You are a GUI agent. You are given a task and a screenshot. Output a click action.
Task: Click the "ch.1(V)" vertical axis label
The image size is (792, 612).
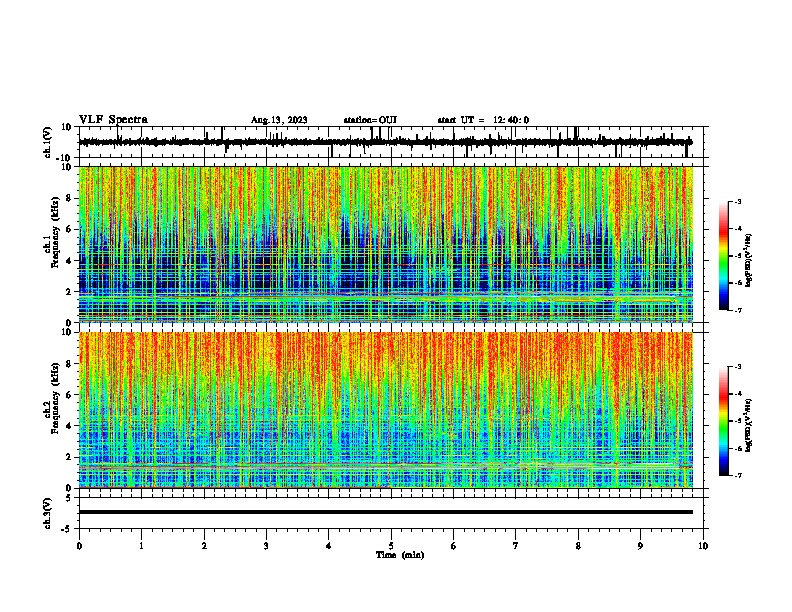[48, 142]
